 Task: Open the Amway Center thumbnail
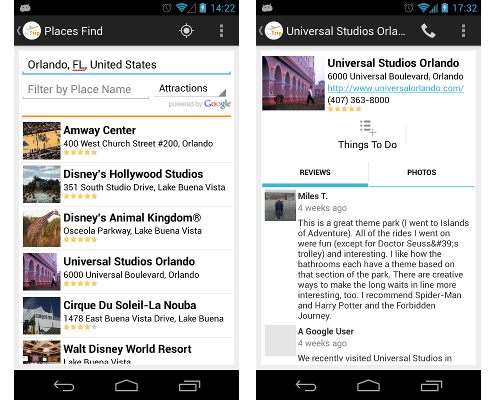(42, 141)
